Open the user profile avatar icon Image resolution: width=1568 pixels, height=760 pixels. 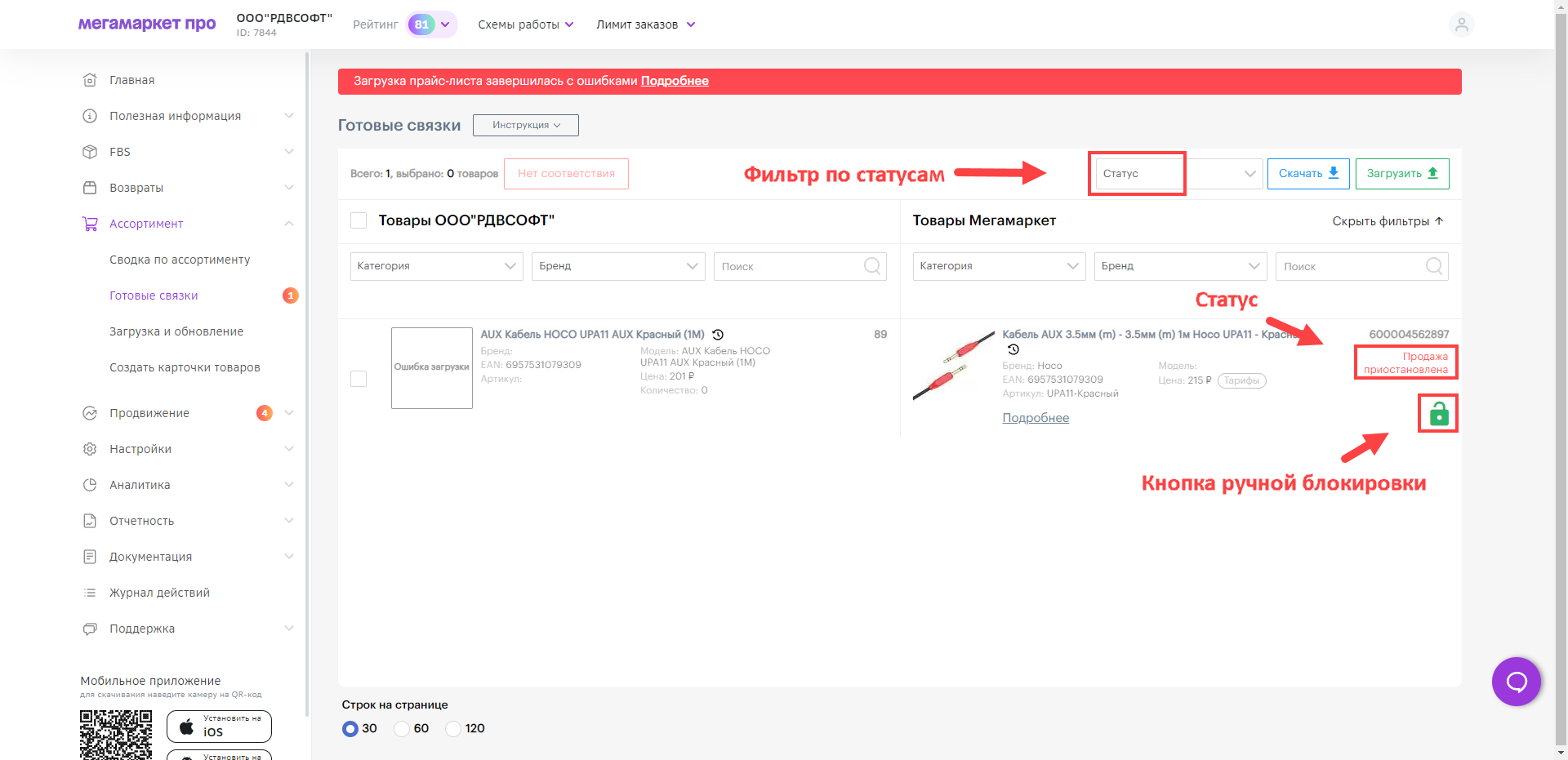point(1461,24)
